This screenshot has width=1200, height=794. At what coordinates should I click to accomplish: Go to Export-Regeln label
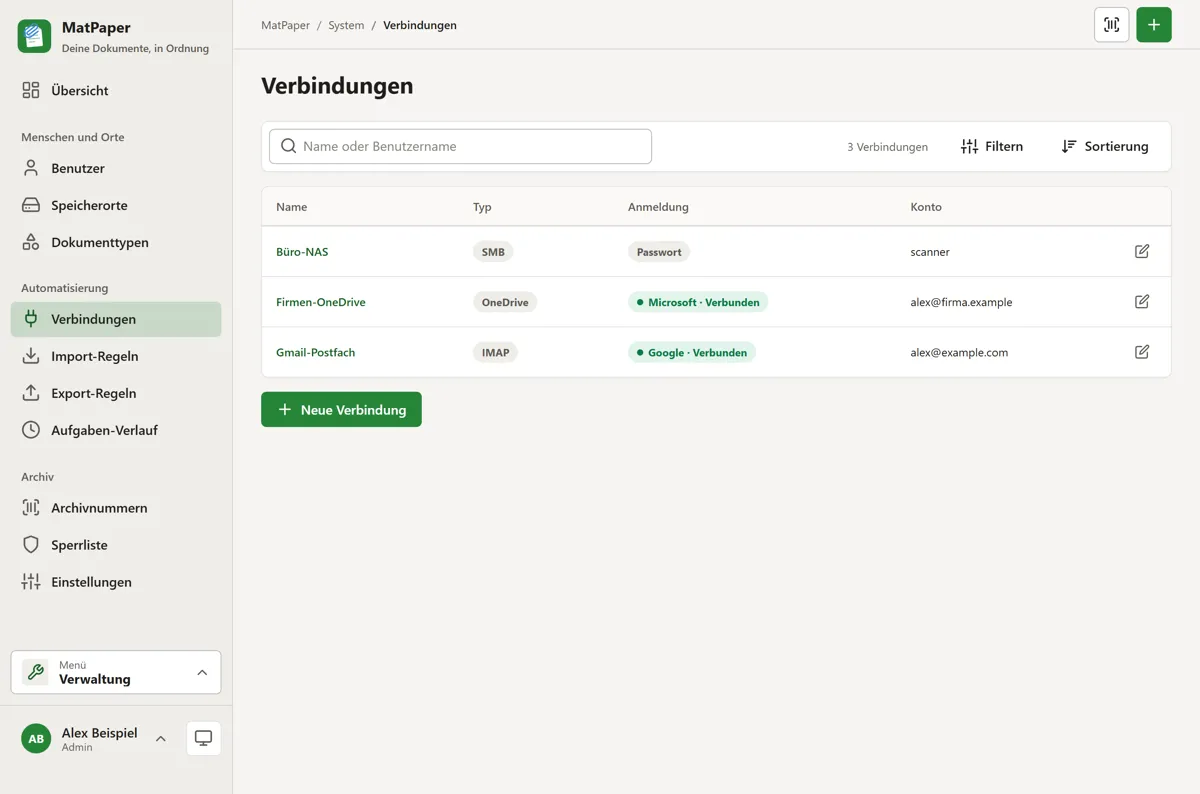point(93,393)
